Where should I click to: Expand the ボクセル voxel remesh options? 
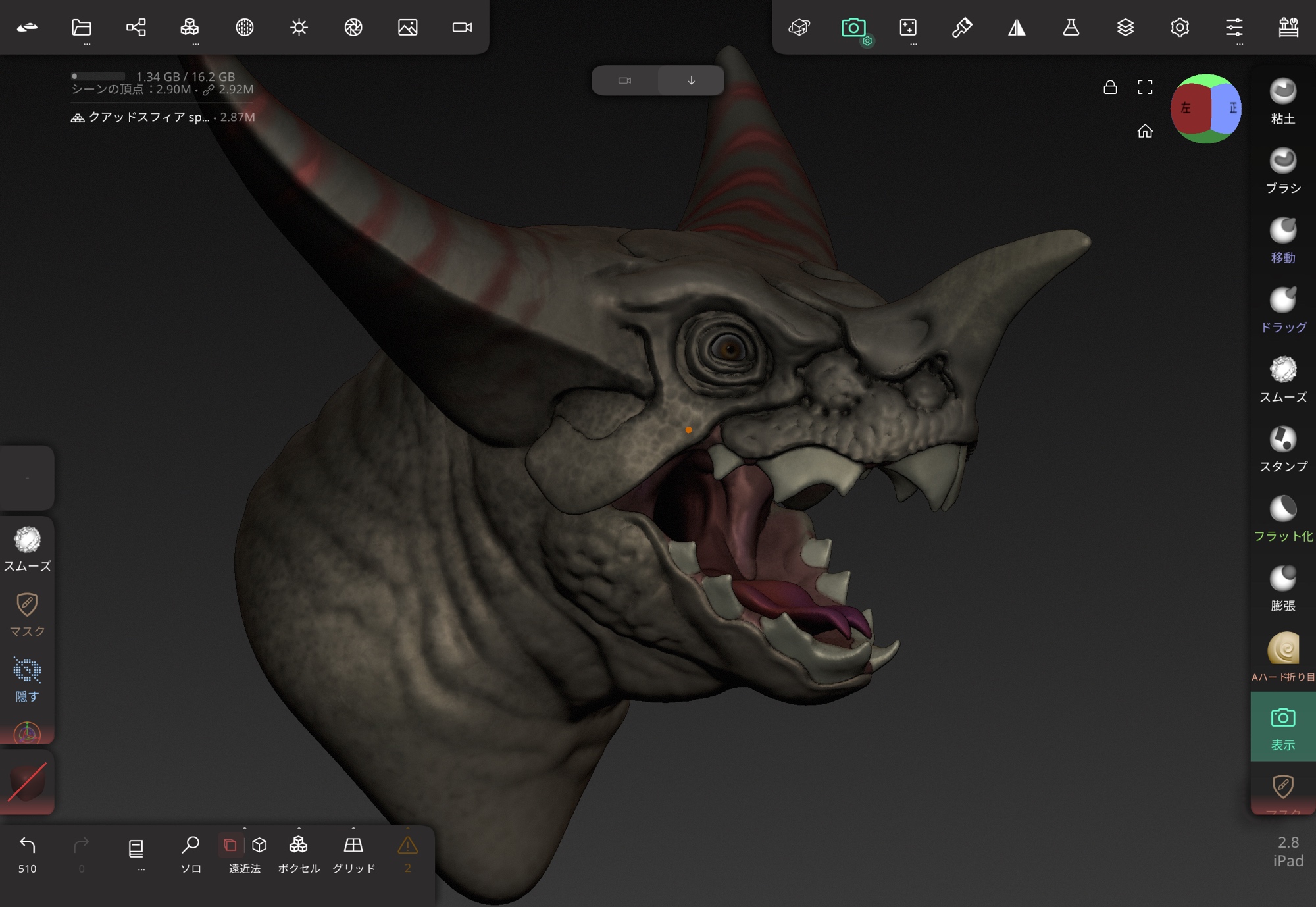(299, 828)
